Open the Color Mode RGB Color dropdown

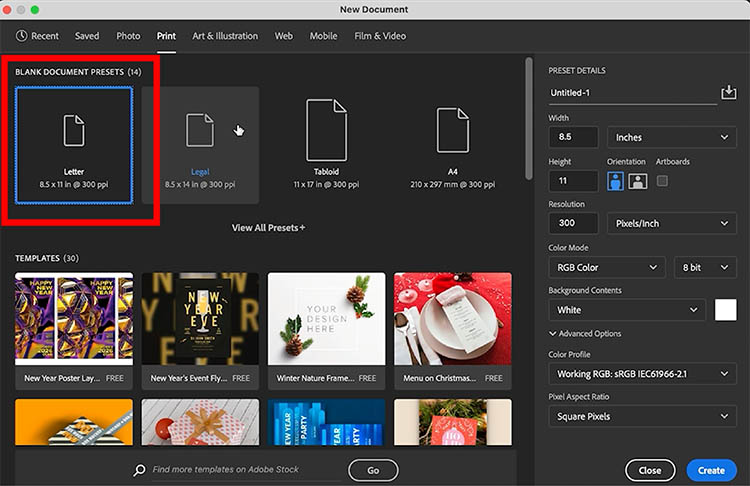pyautogui.click(x=606, y=267)
